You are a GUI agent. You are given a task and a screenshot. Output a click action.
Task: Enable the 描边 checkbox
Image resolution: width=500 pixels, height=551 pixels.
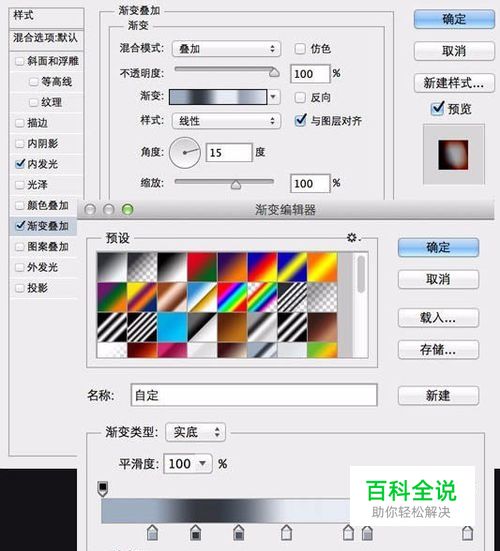click(20, 123)
